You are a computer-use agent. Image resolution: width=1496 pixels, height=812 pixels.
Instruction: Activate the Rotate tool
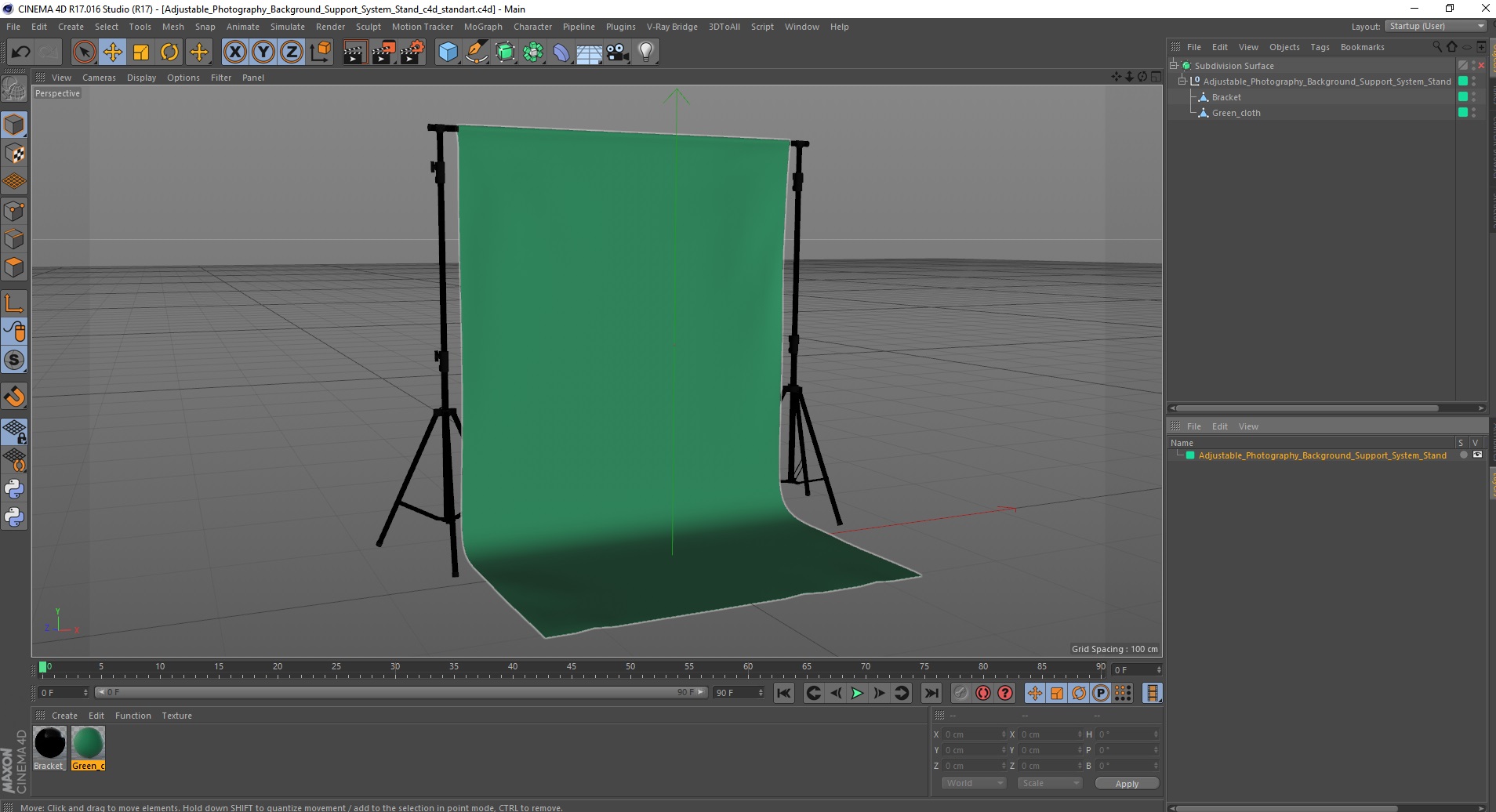[169, 53]
